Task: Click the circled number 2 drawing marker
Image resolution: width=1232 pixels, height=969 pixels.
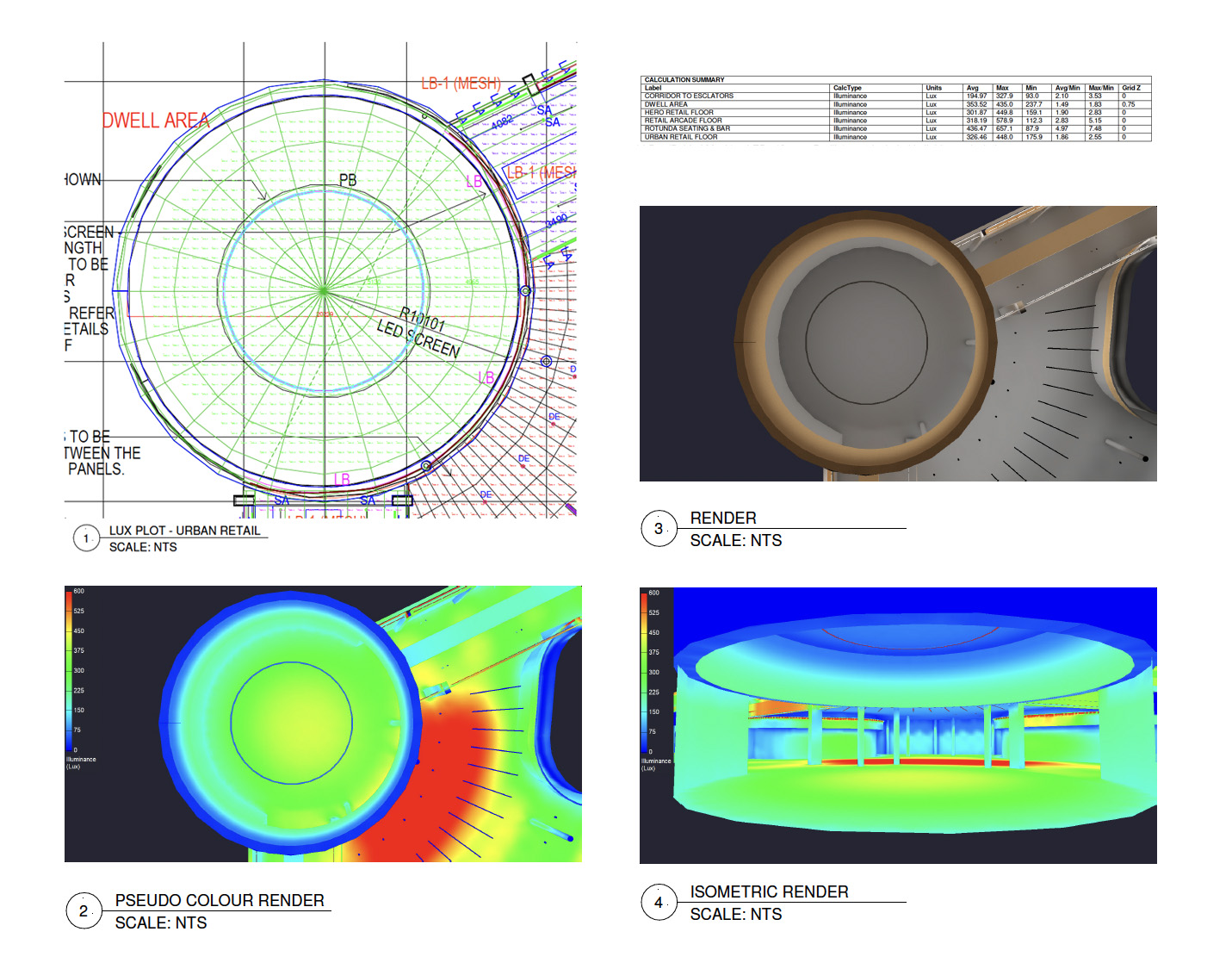Action: [84, 911]
